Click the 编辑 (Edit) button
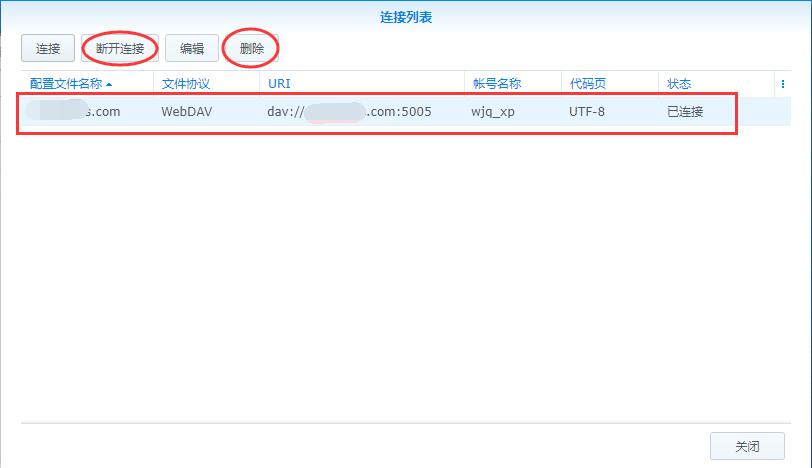 (192, 48)
